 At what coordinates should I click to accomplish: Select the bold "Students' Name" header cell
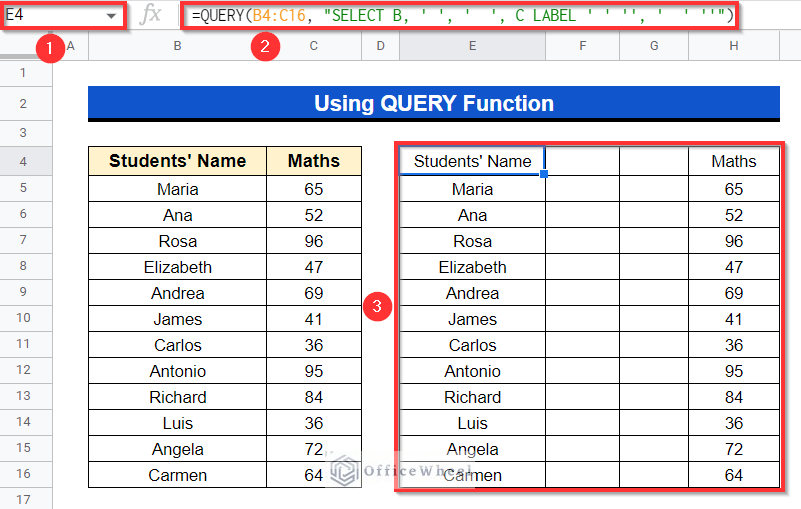(x=177, y=161)
